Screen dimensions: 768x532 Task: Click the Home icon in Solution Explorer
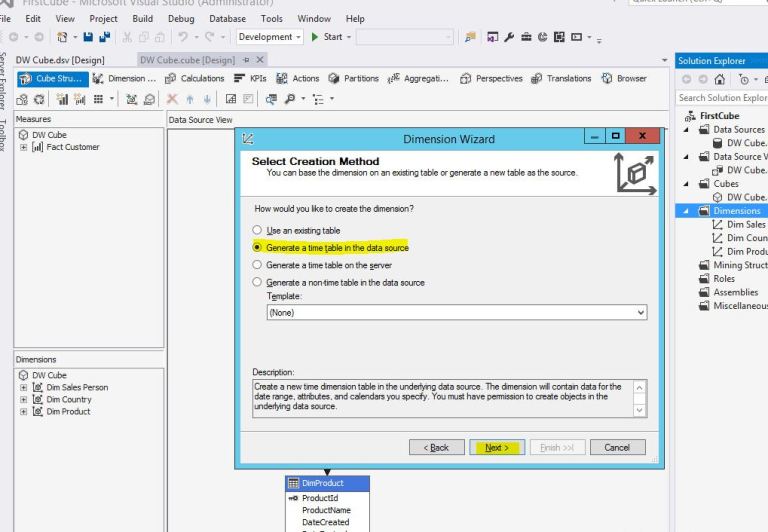tap(719, 79)
